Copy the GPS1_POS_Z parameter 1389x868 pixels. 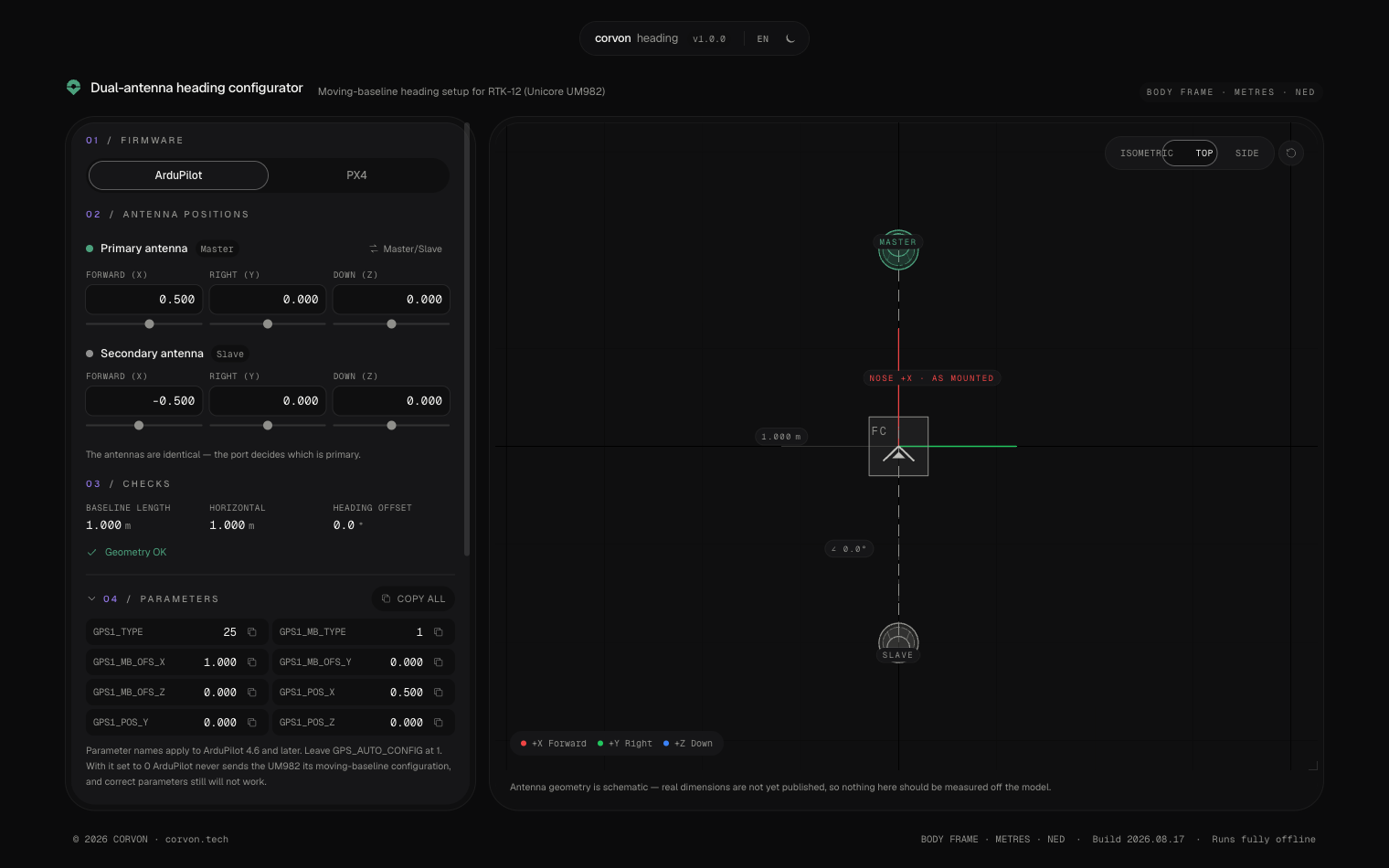(439, 723)
